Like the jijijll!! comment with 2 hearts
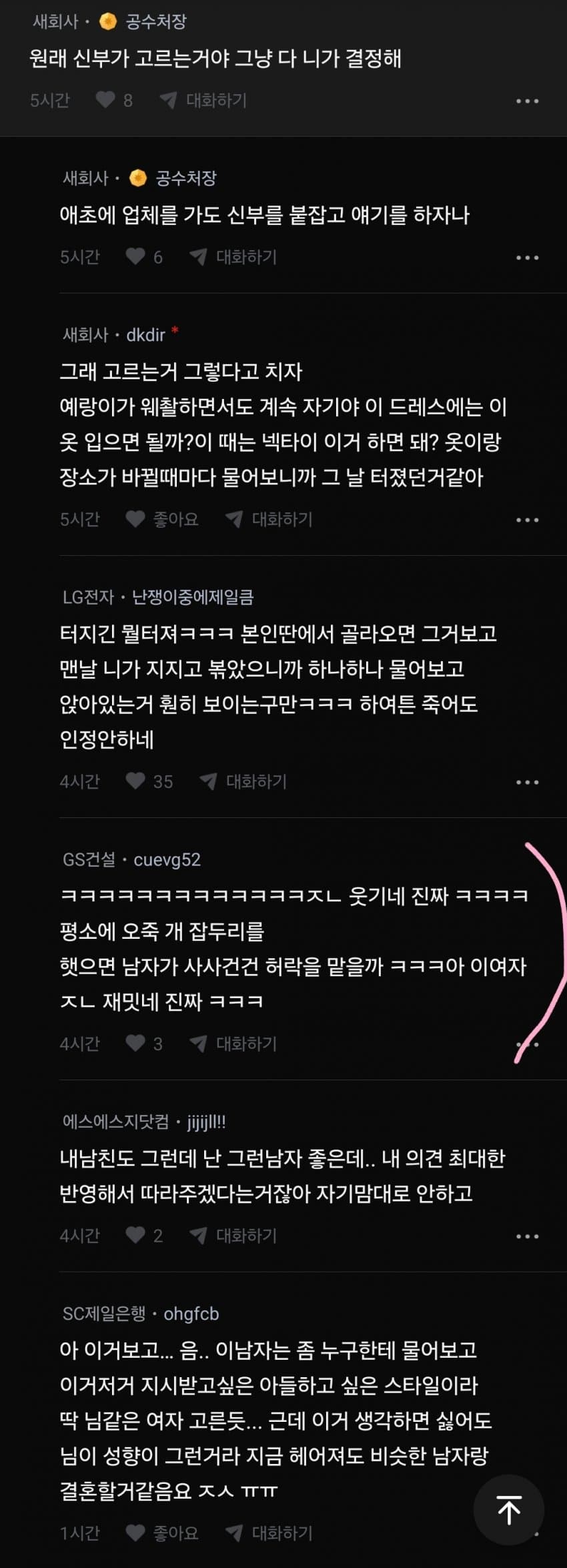The image size is (567, 1568). coord(135,1235)
